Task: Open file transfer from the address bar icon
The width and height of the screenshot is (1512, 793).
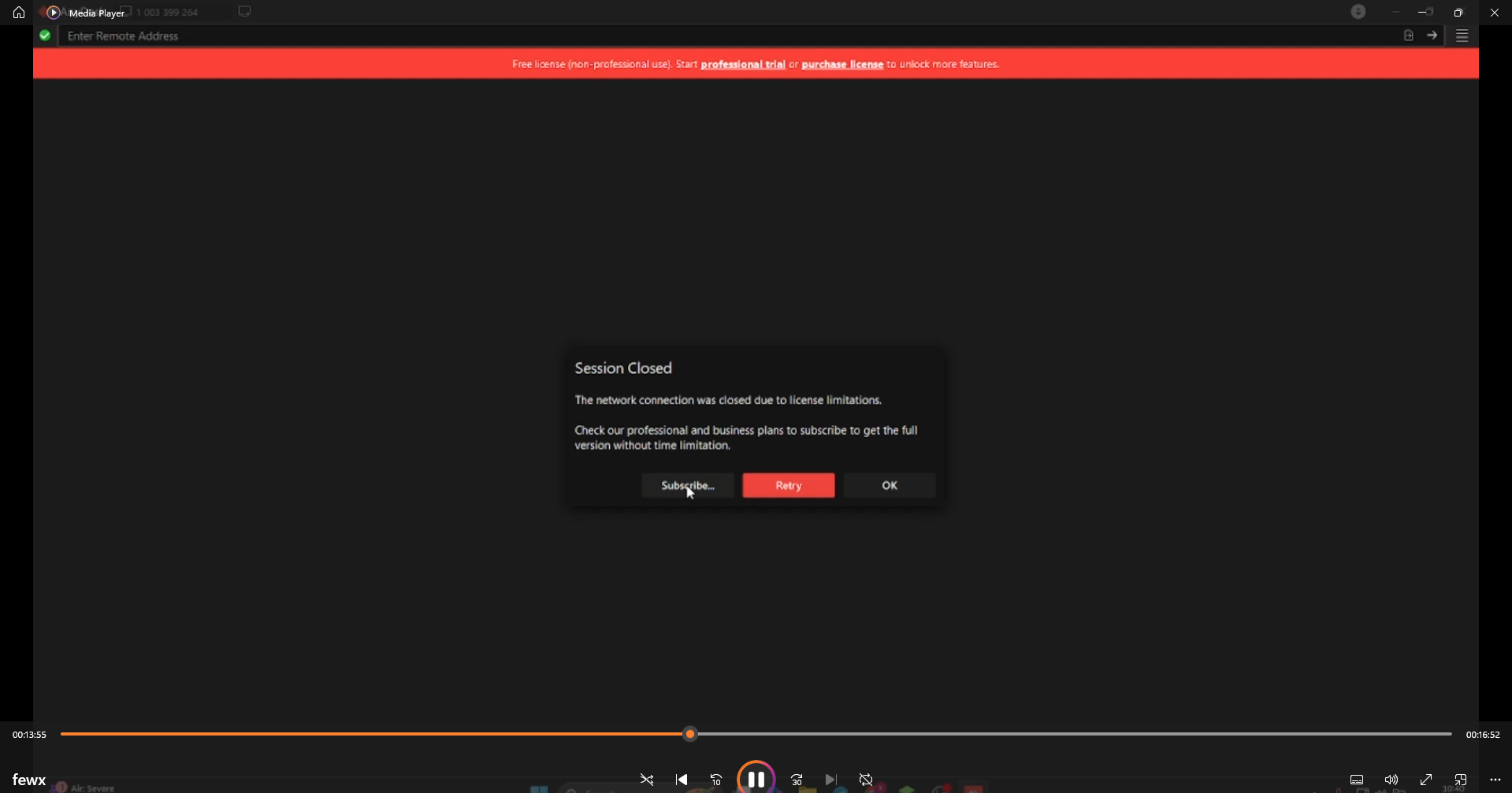Action: (1408, 35)
